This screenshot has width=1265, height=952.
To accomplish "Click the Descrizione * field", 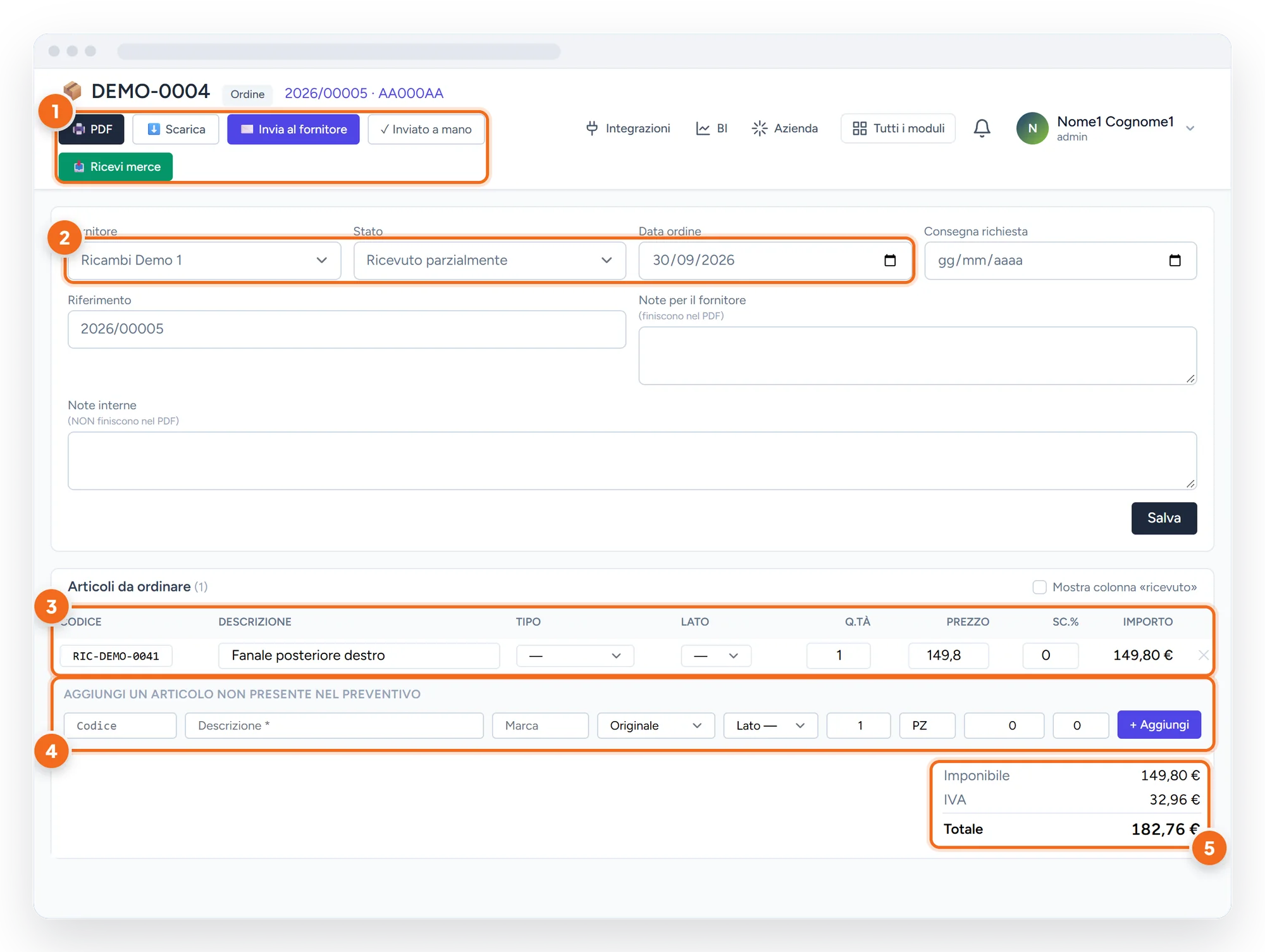I will click(x=334, y=726).
